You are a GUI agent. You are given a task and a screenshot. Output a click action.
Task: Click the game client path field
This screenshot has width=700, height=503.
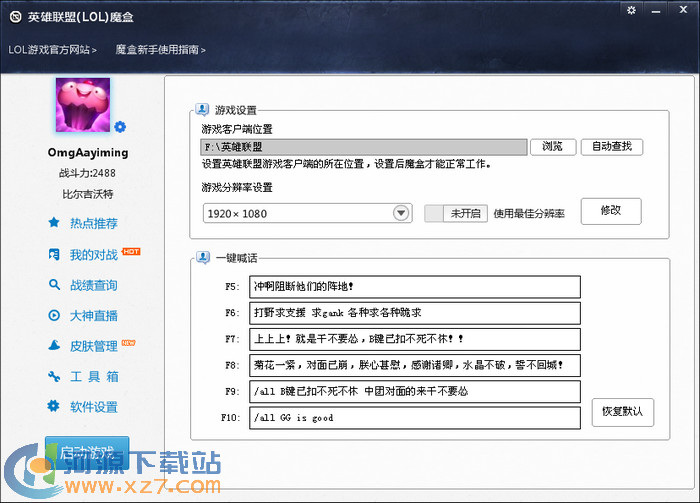click(364, 147)
